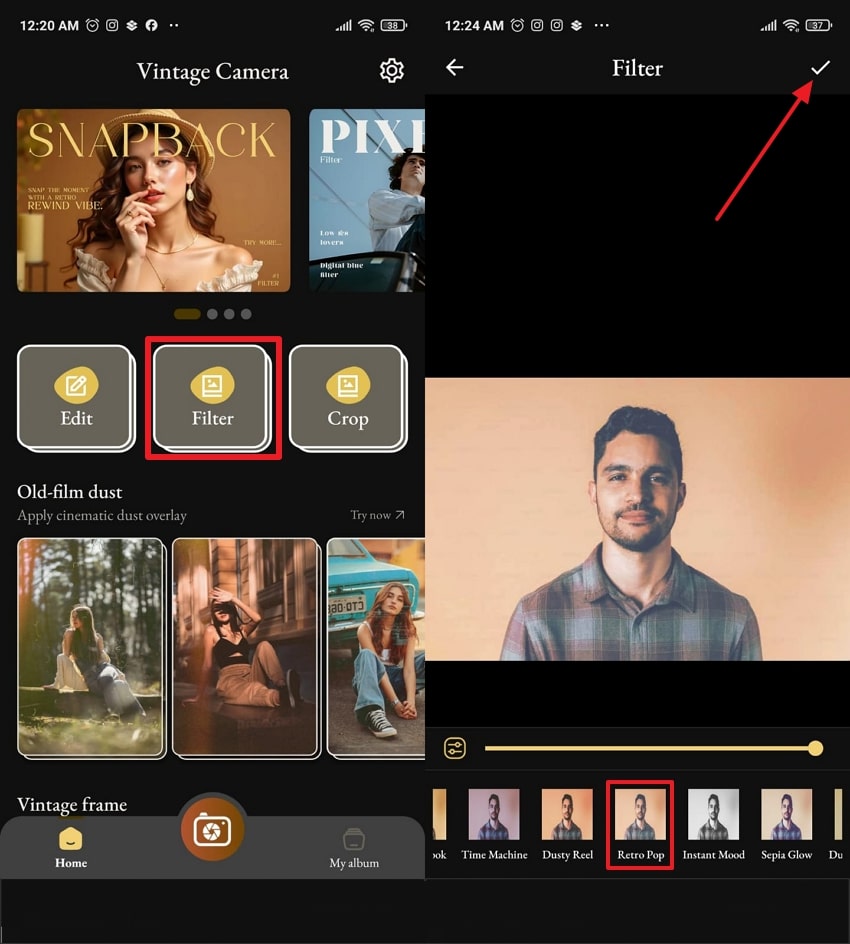Tap the battery indicator showing 38
Image resolution: width=850 pixels, height=944 pixels.
click(394, 25)
